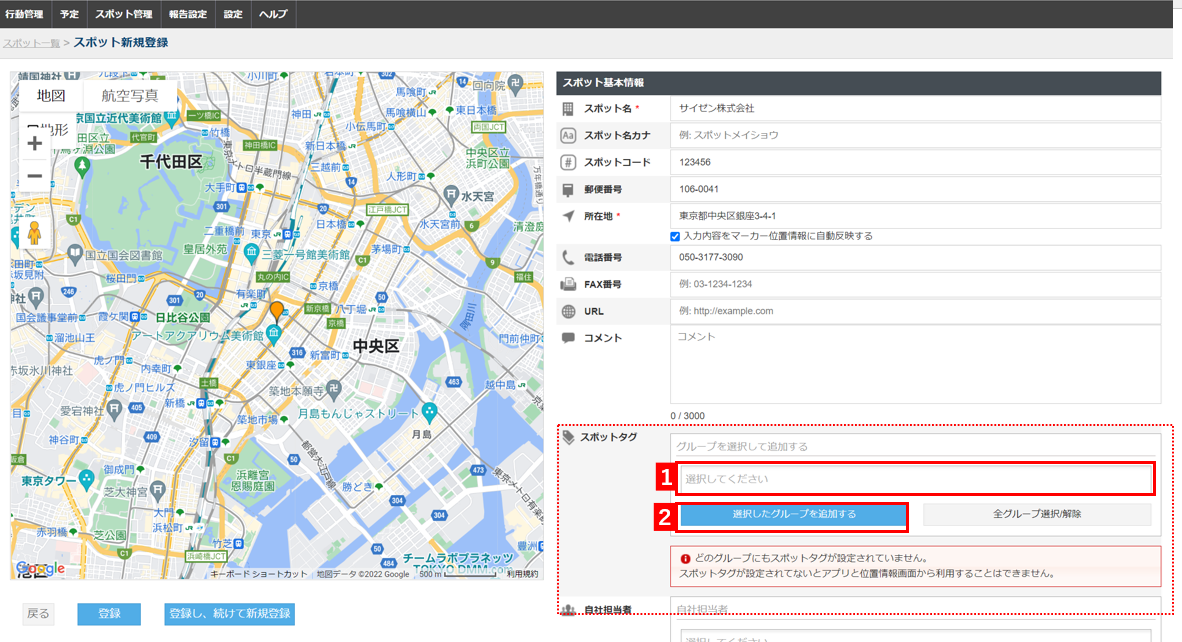1182x642 pixels.
Task: Click the globe icon beside URL
Action: point(568,311)
